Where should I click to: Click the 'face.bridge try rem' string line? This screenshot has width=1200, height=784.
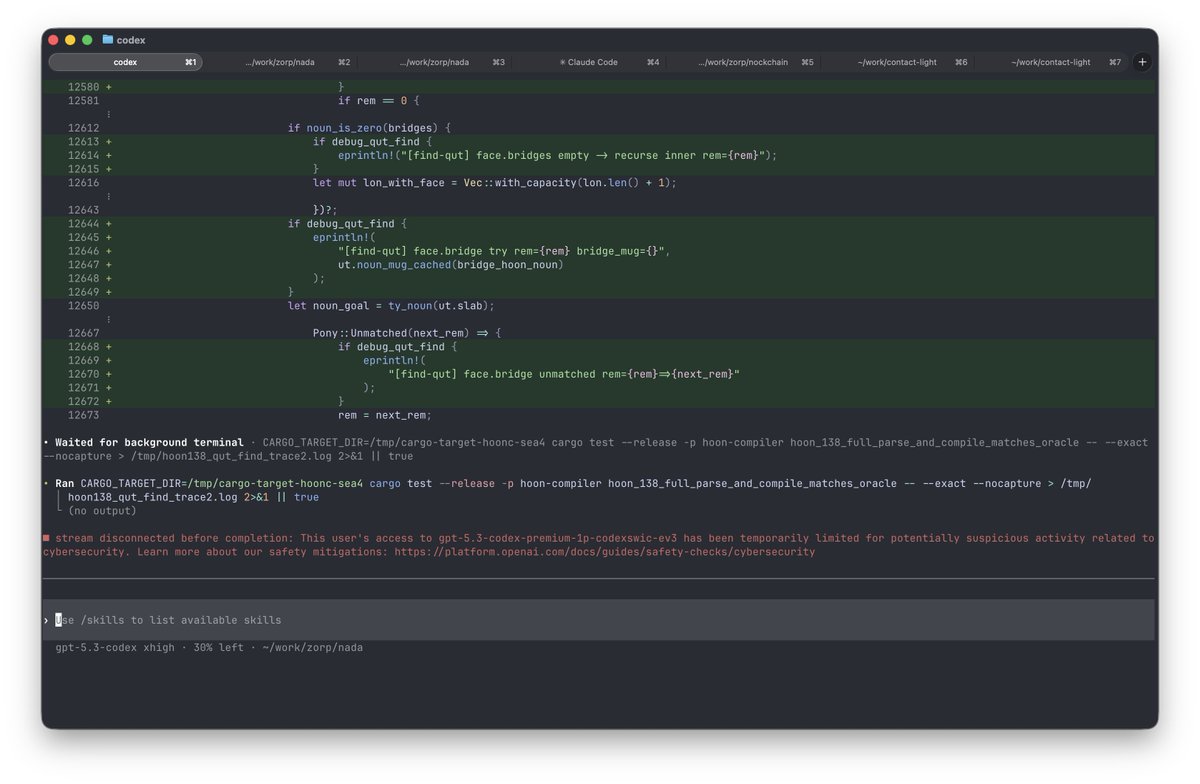(x=503, y=251)
